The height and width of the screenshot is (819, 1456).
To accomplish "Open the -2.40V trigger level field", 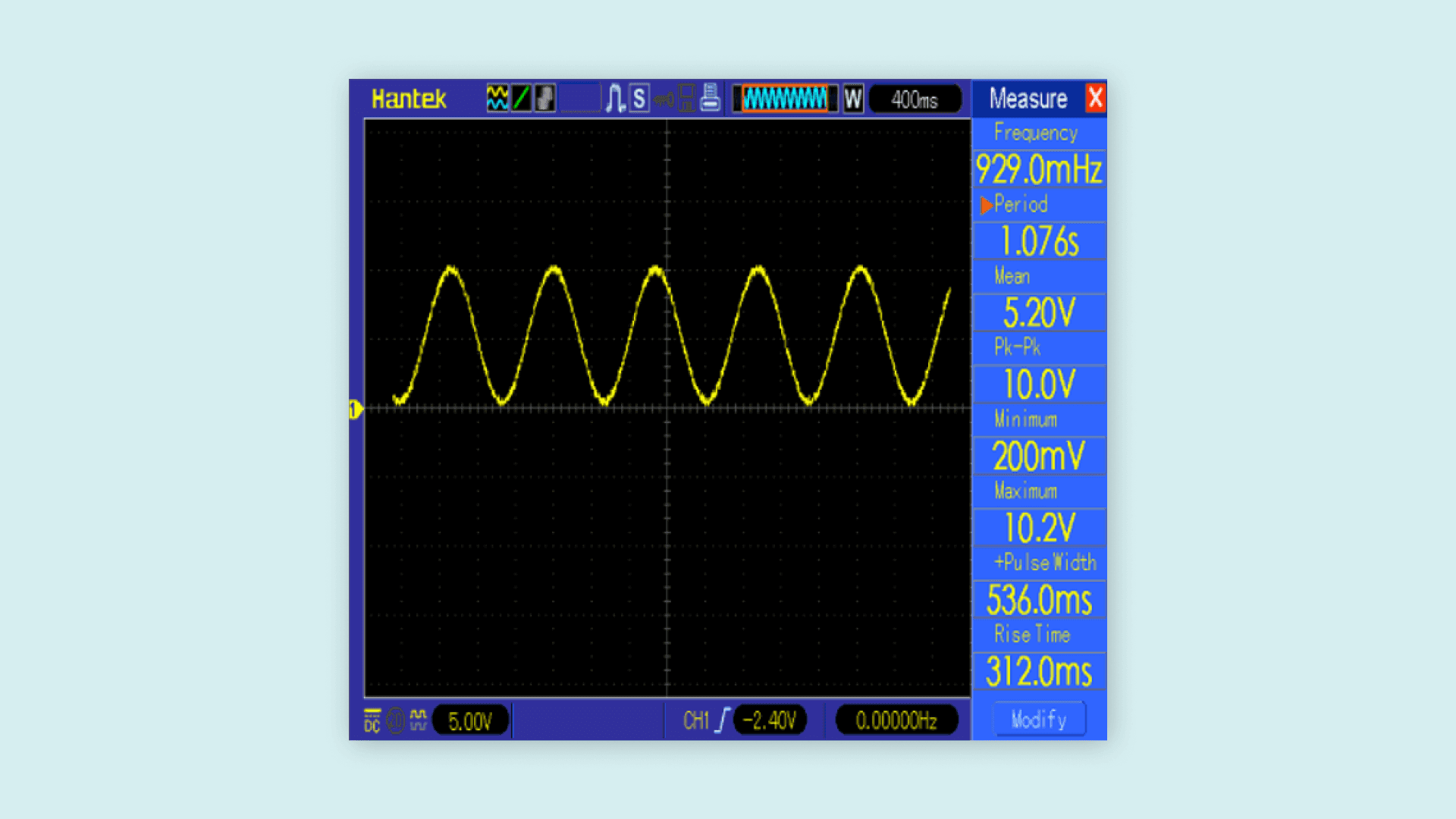I will 769,720.
